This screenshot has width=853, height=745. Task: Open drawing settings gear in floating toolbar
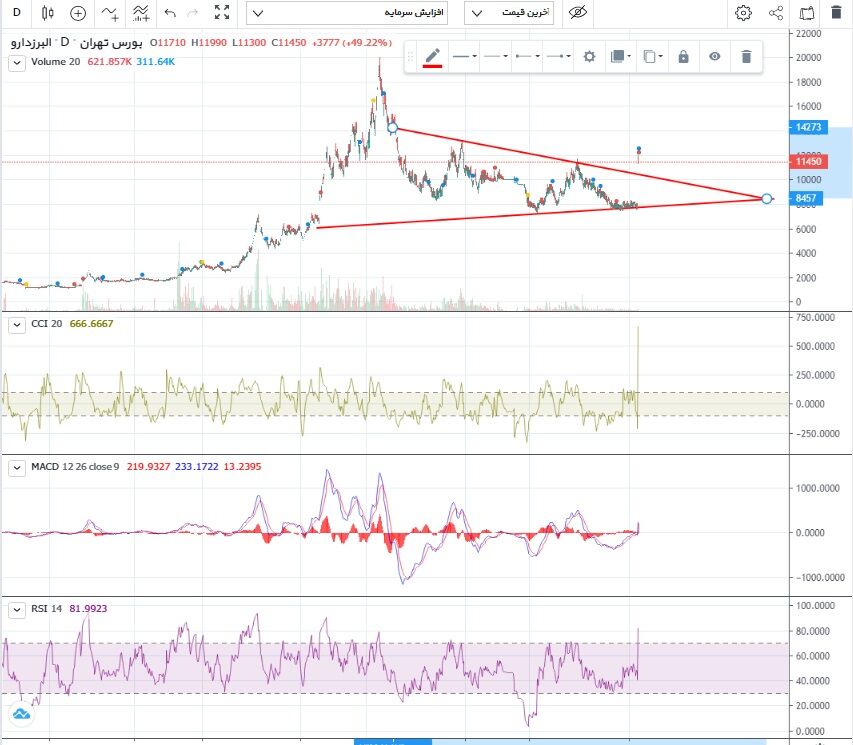pos(589,57)
